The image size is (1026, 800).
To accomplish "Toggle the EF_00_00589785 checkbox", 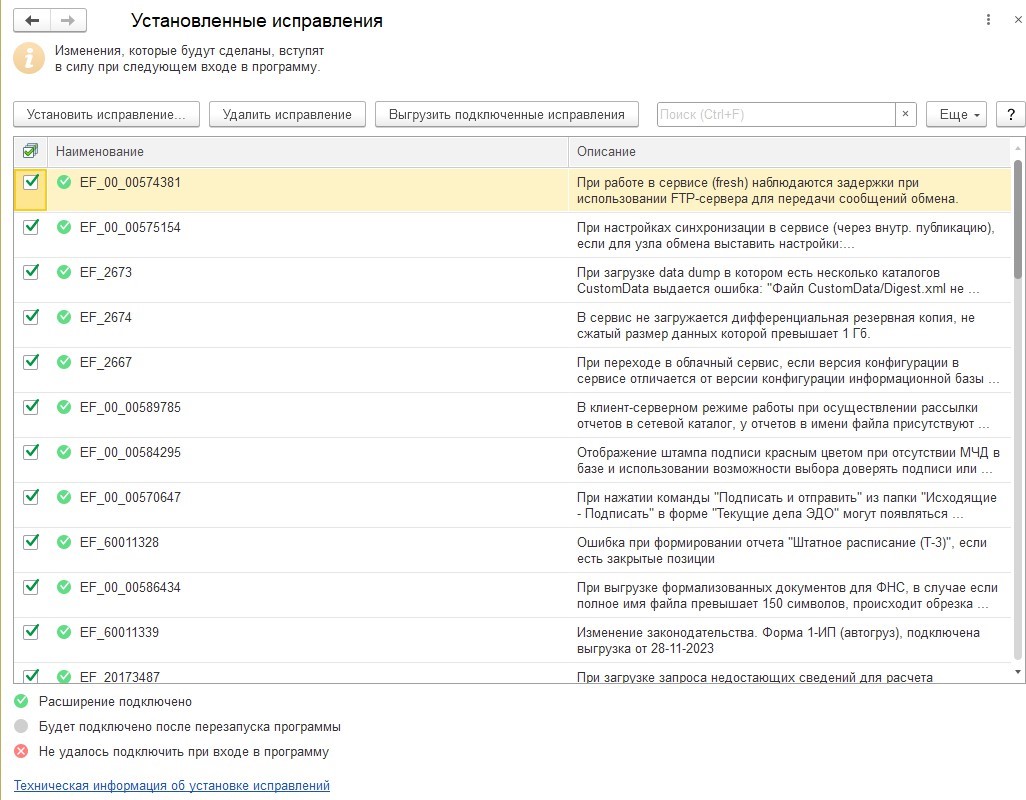I will point(31,407).
